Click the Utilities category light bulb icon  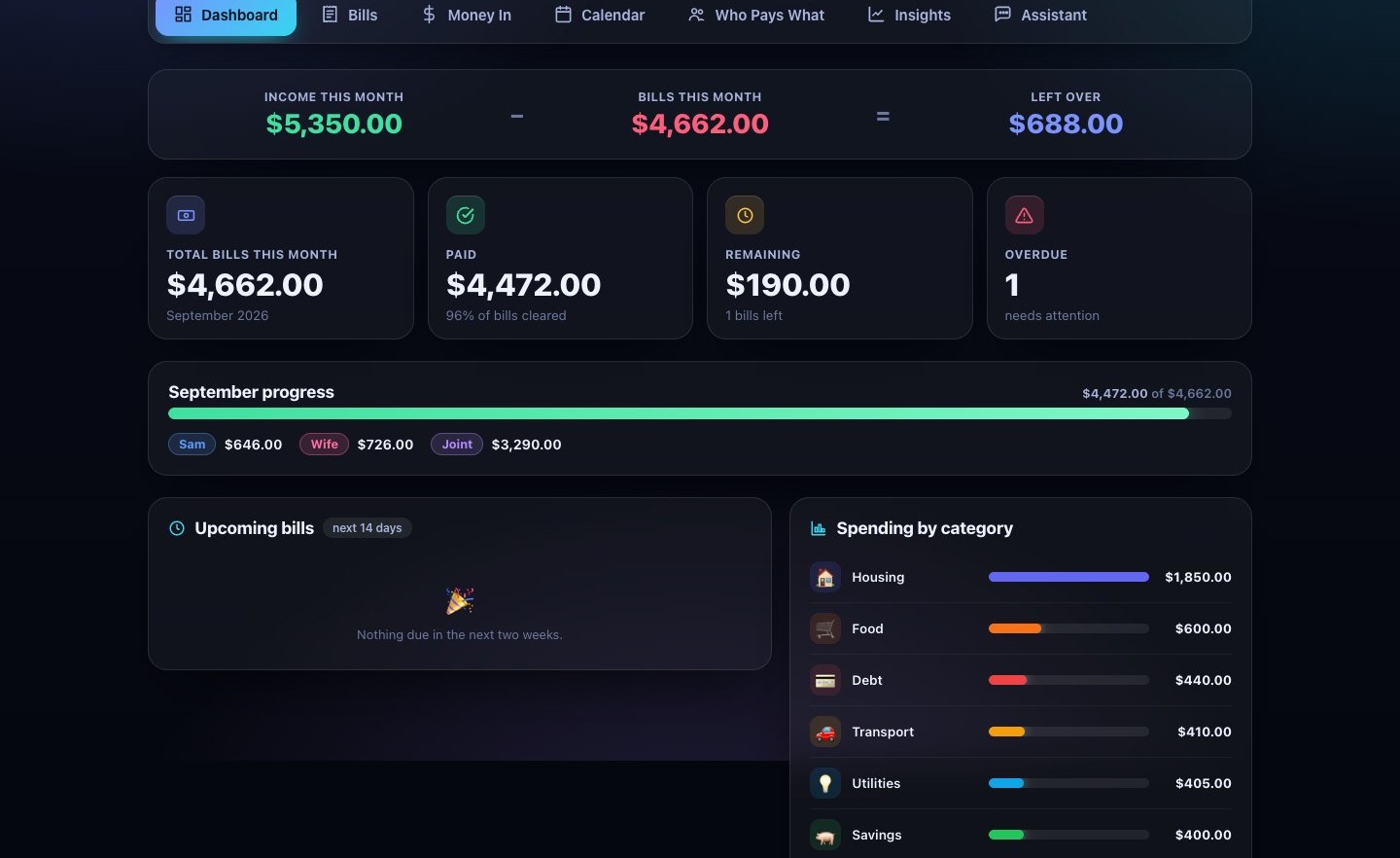tap(825, 783)
